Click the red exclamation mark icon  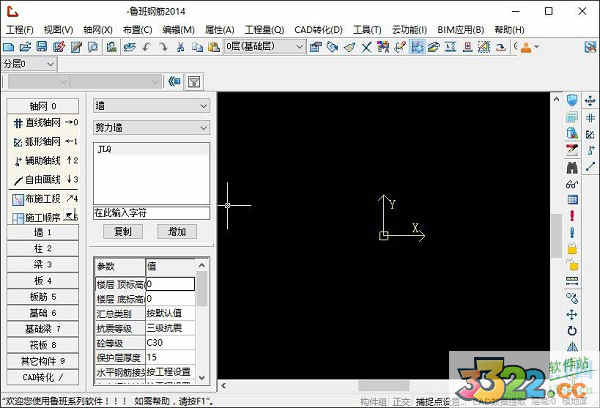572,215
